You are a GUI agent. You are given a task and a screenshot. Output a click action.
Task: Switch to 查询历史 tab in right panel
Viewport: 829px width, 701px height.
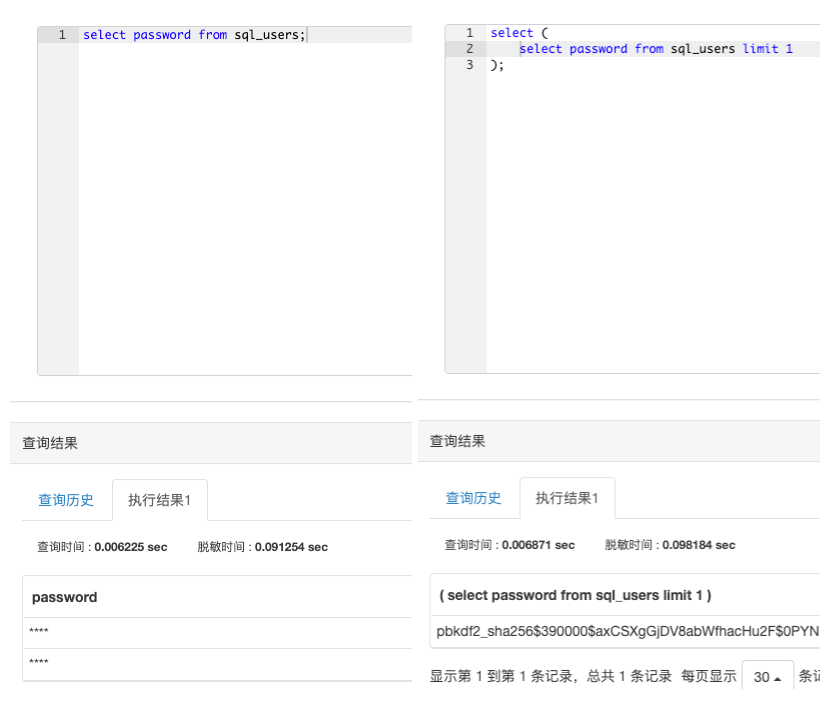(x=473, y=497)
